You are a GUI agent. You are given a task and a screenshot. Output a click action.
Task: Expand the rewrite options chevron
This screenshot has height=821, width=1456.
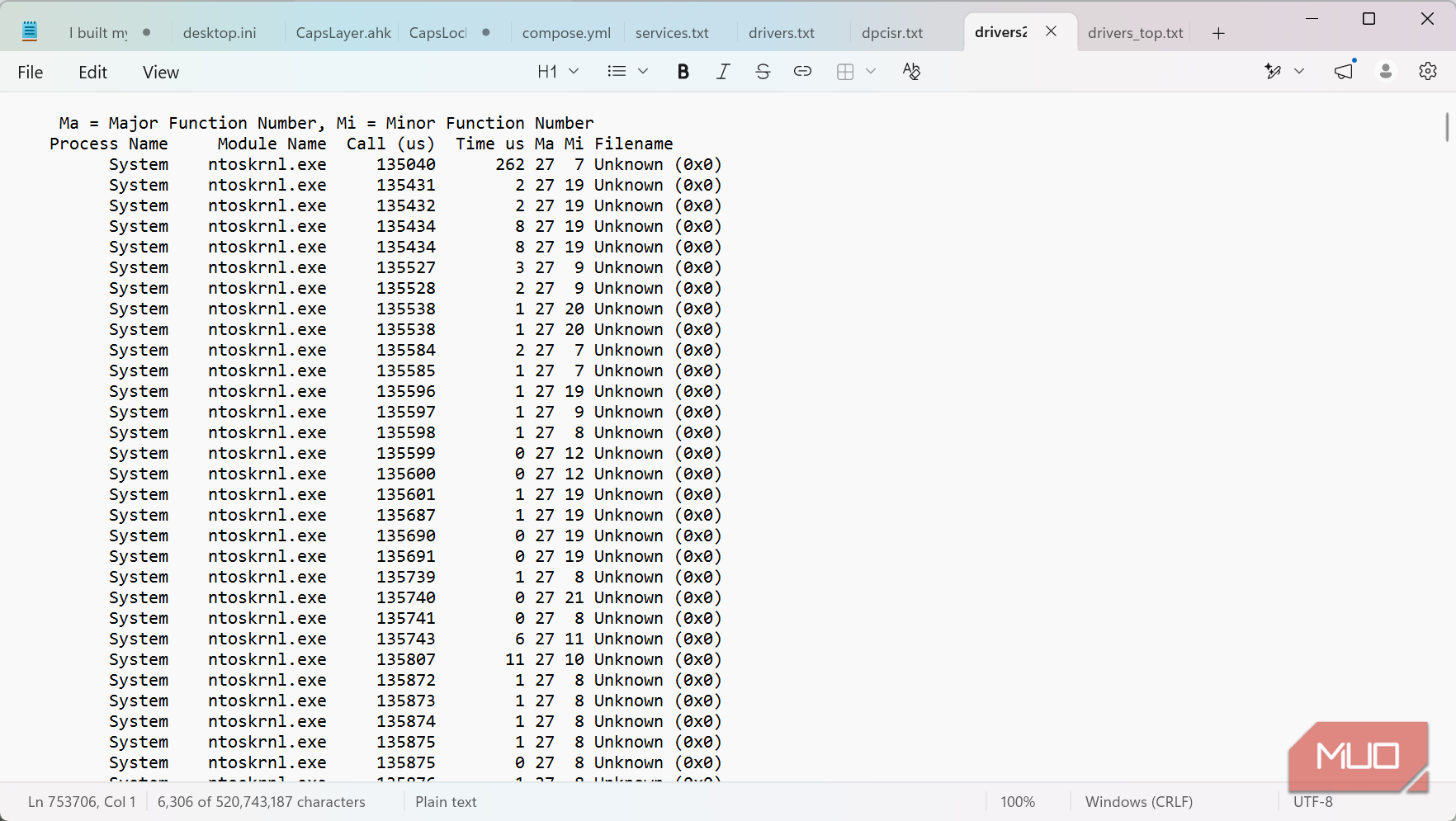coord(1299,72)
